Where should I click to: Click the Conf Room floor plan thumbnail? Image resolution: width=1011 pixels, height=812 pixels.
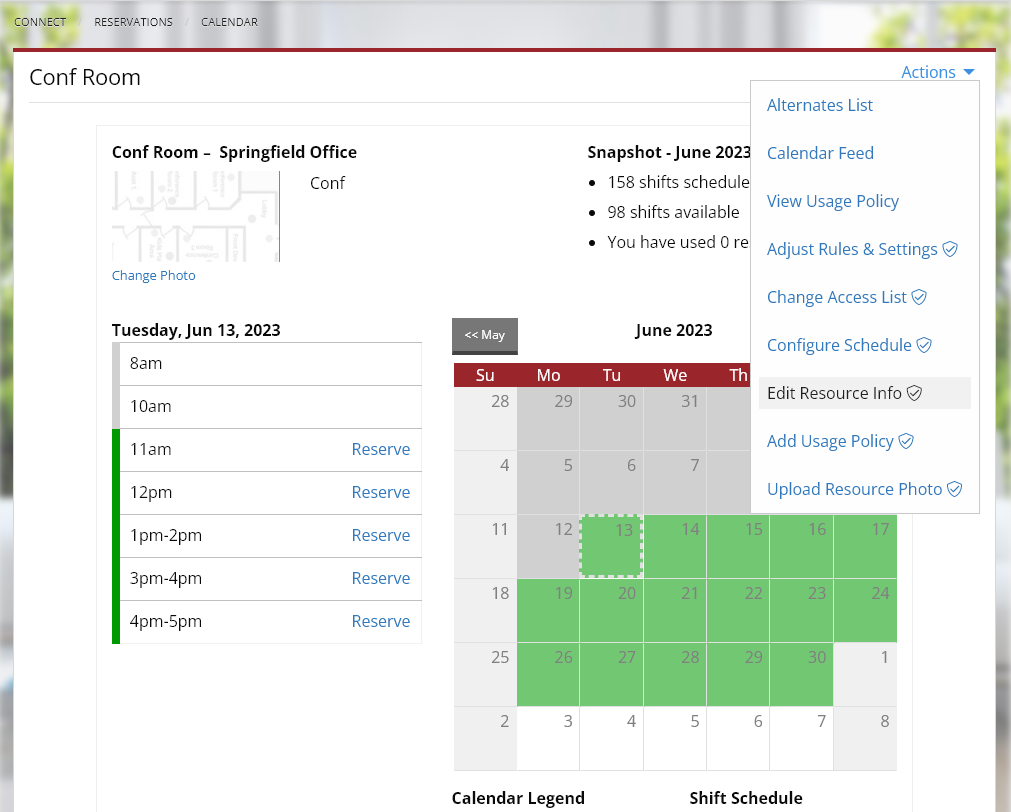tap(195, 215)
